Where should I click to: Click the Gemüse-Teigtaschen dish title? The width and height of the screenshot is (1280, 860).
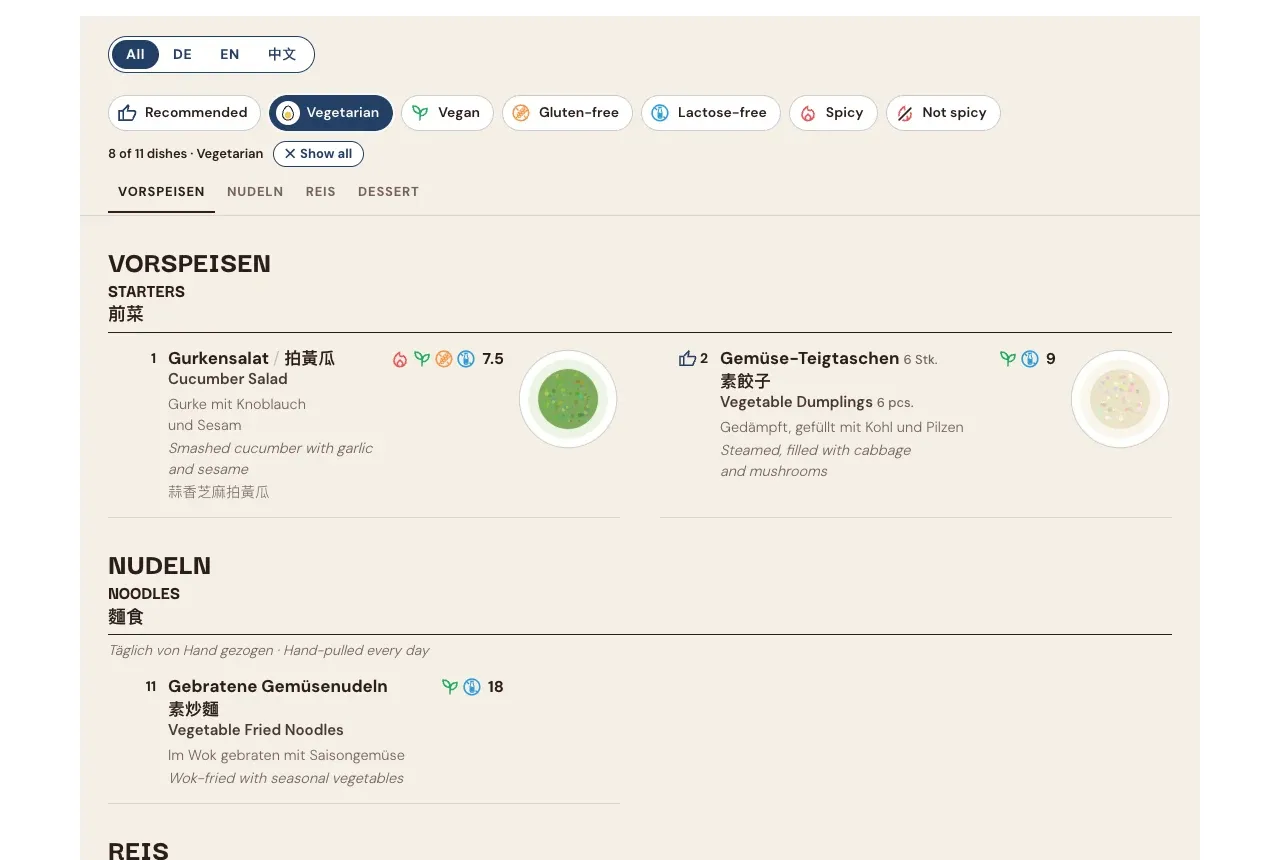pos(809,358)
